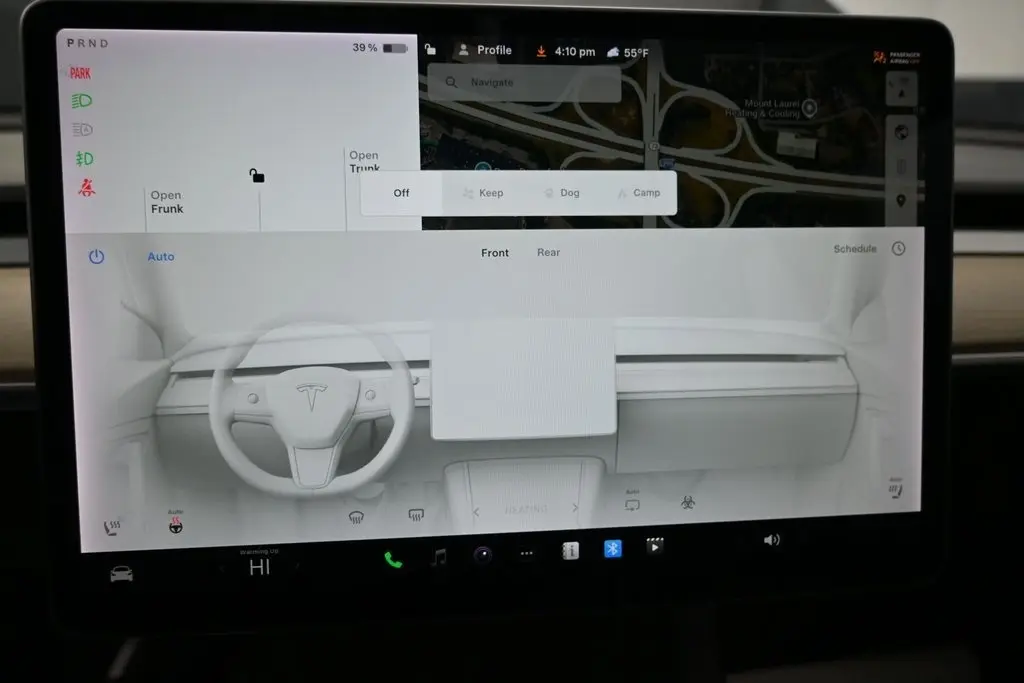Open the Phone app in the dock
This screenshot has width=1024, height=683.
point(393,559)
